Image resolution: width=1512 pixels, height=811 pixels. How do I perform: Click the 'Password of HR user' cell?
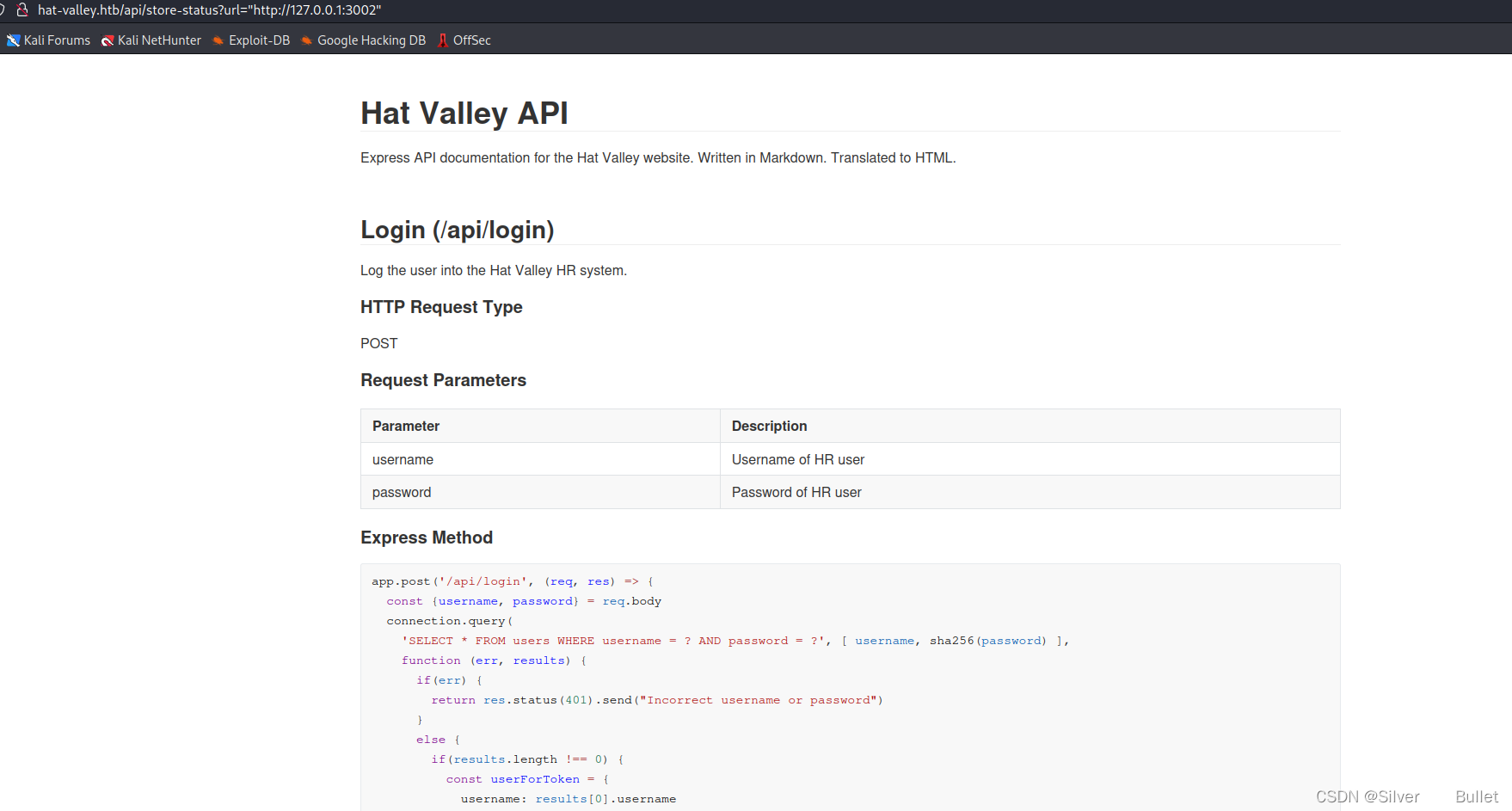coord(1030,492)
